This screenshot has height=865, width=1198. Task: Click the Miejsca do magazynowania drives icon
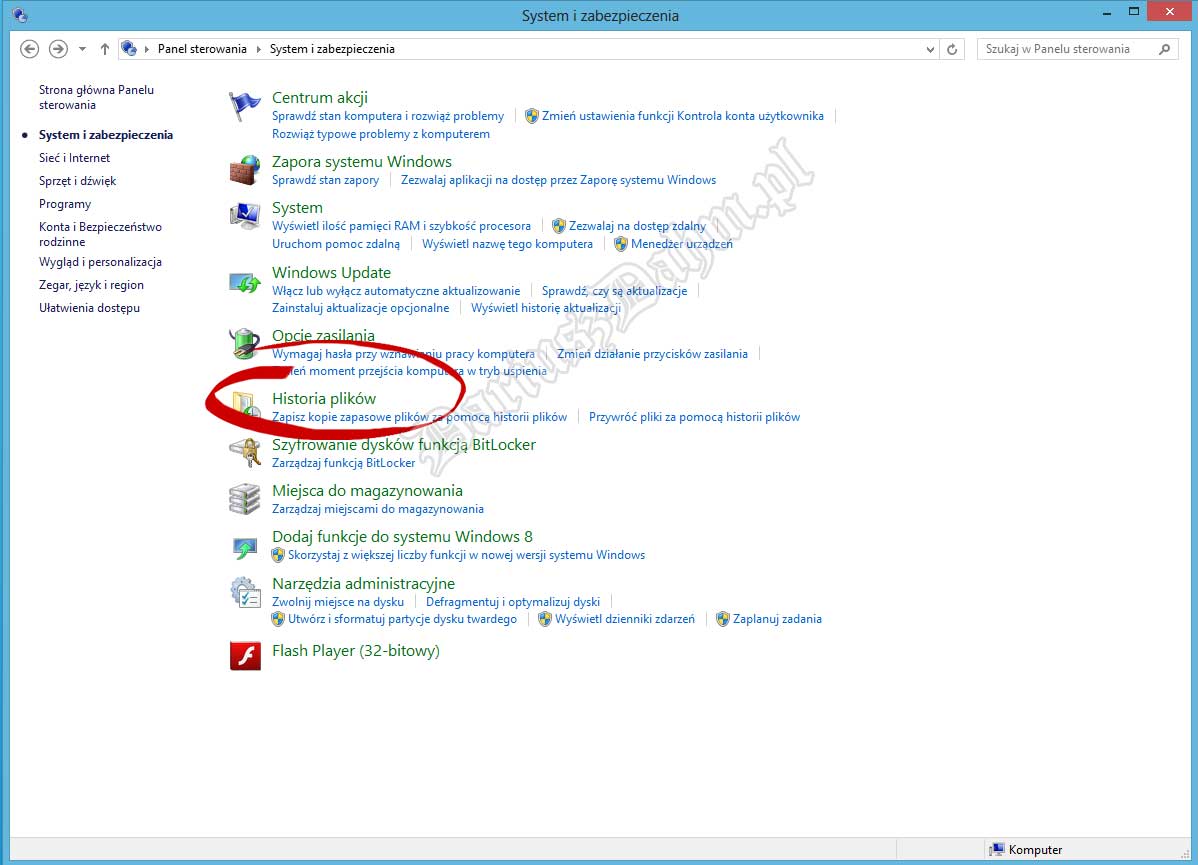click(x=244, y=499)
